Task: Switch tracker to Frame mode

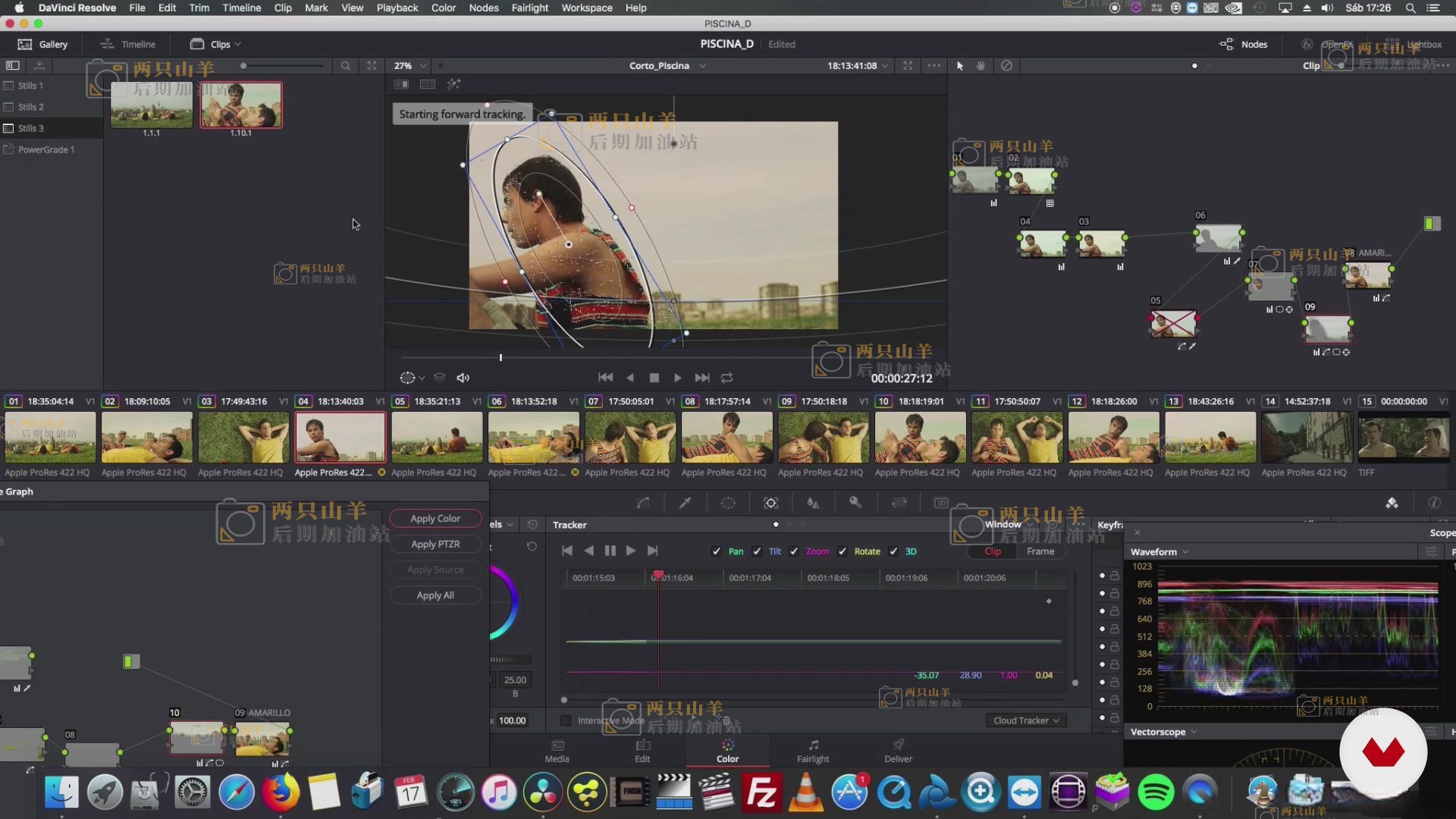Action: coord(1040,551)
